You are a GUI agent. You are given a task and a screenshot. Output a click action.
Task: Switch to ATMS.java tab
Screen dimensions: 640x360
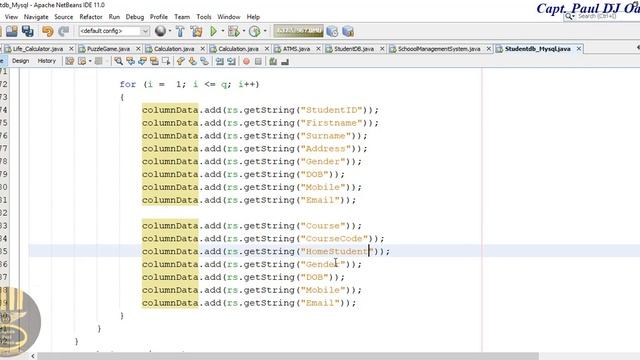click(296, 49)
